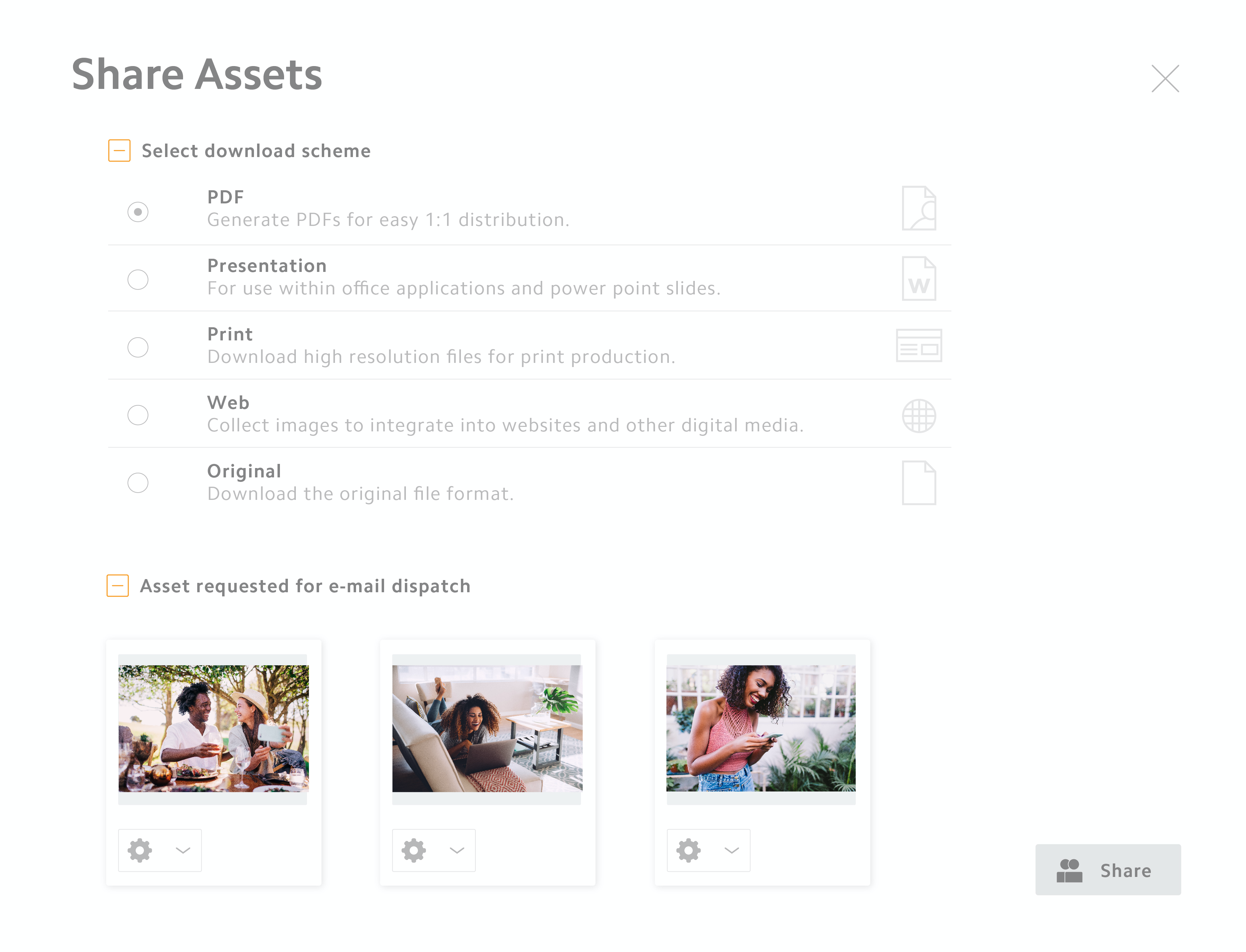
Task: Select the Web radio button
Action: (x=138, y=415)
